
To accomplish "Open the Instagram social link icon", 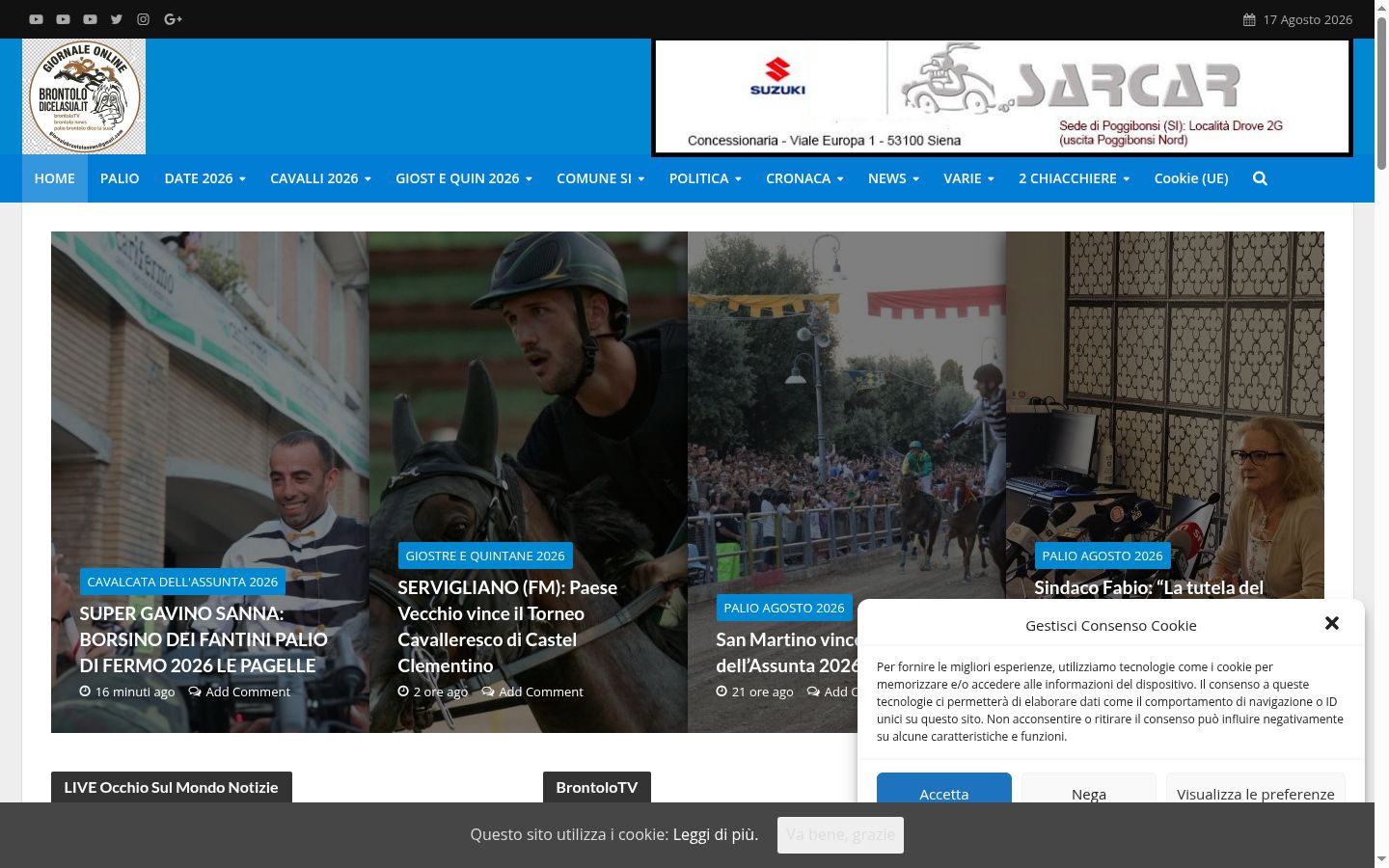I will 143,19.
